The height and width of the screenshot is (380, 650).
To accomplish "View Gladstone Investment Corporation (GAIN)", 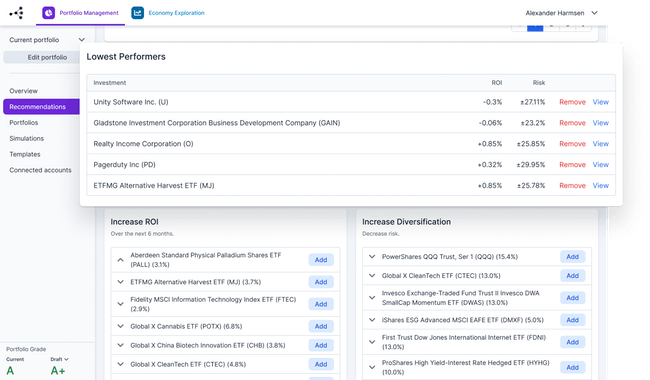I will tap(600, 123).
